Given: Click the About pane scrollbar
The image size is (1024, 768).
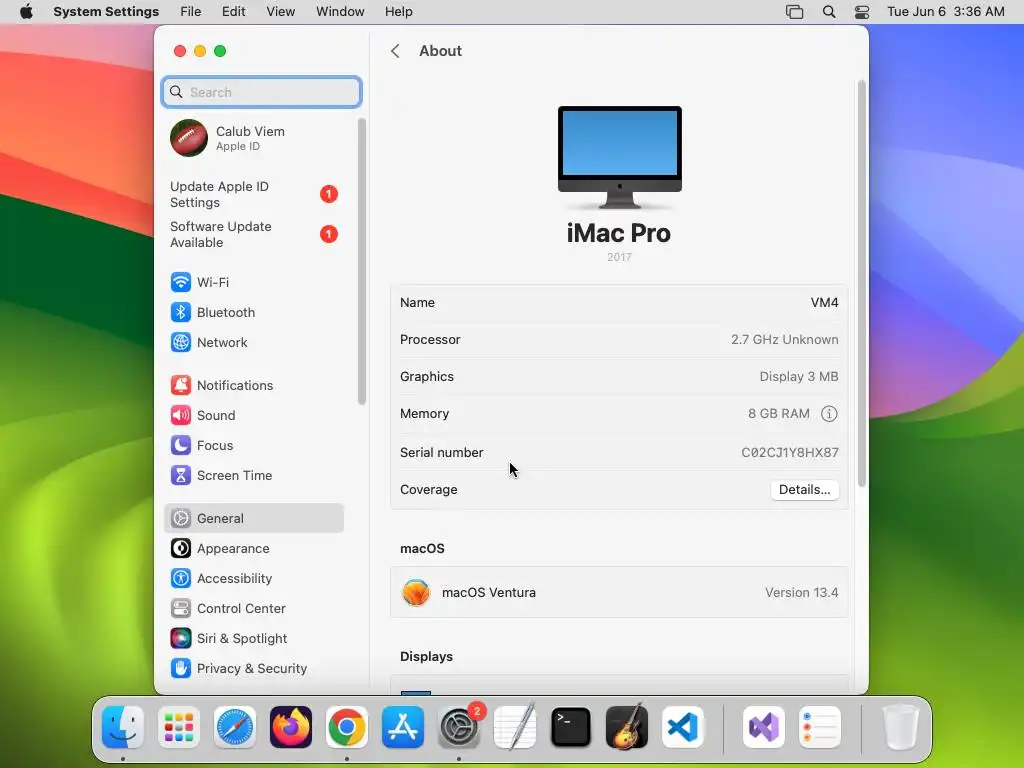Looking at the screenshot, I should [861, 283].
